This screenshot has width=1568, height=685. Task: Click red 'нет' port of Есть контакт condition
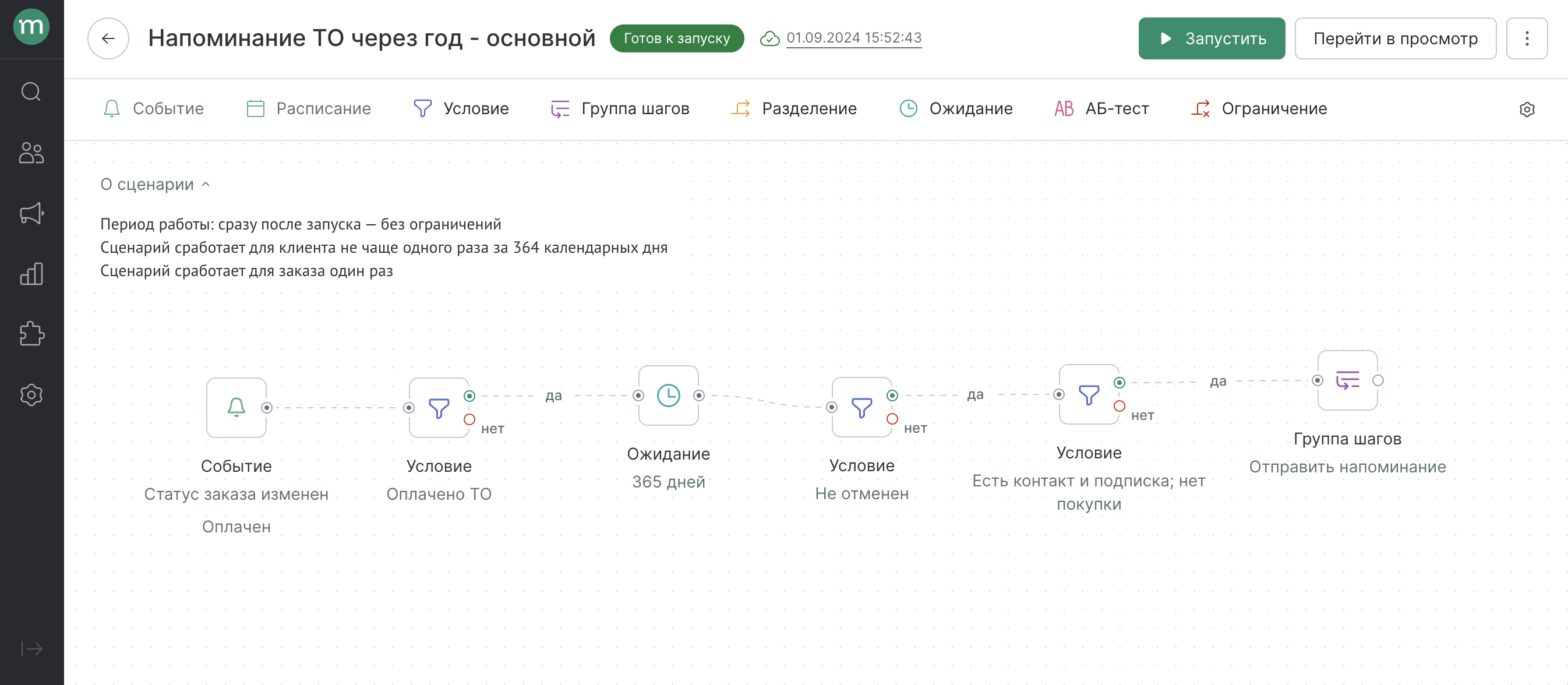pos(1119,406)
